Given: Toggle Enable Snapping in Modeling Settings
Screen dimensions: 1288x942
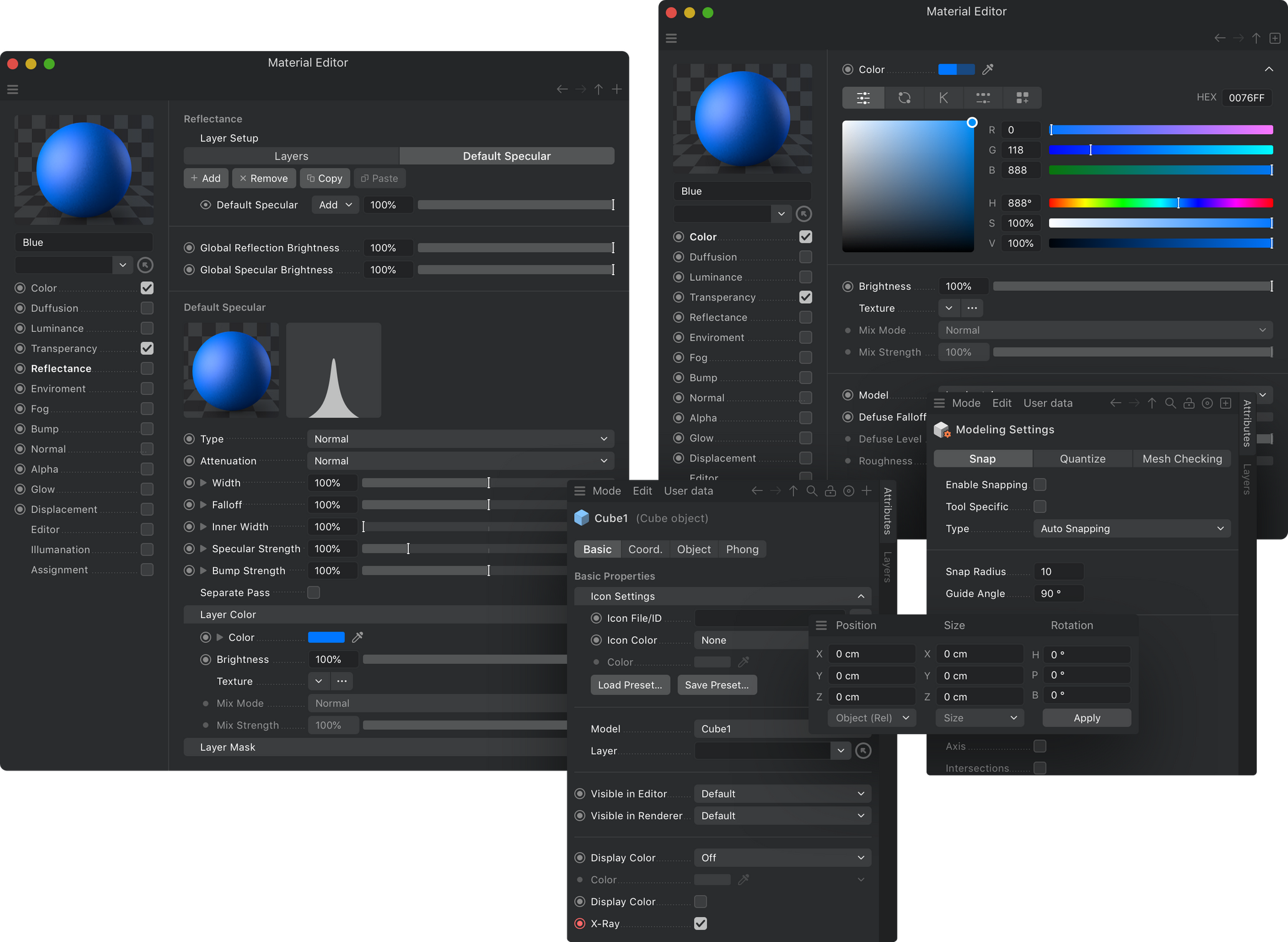Looking at the screenshot, I should [1040, 484].
